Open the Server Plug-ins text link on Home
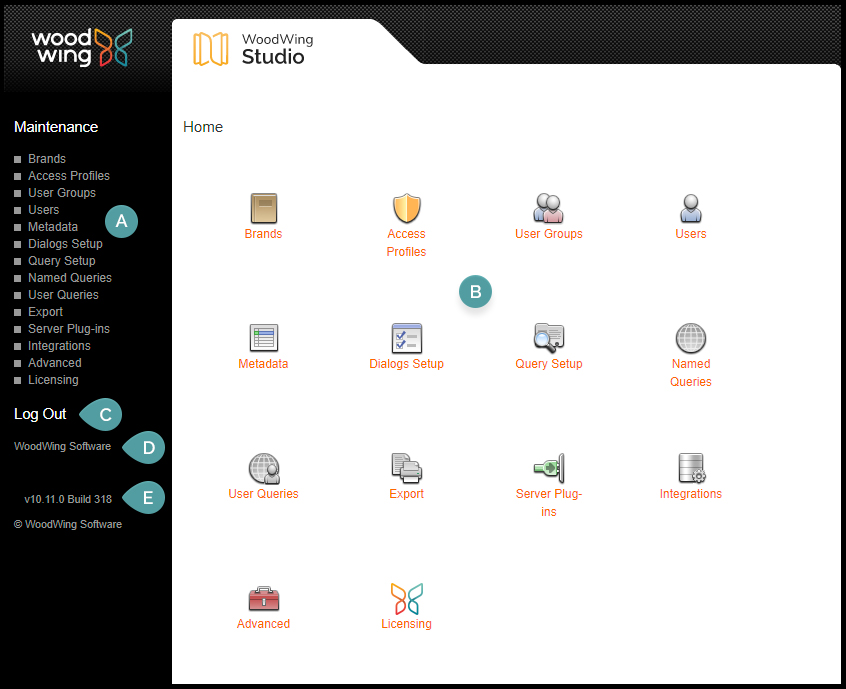This screenshot has height=689, width=846. point(549,503)
